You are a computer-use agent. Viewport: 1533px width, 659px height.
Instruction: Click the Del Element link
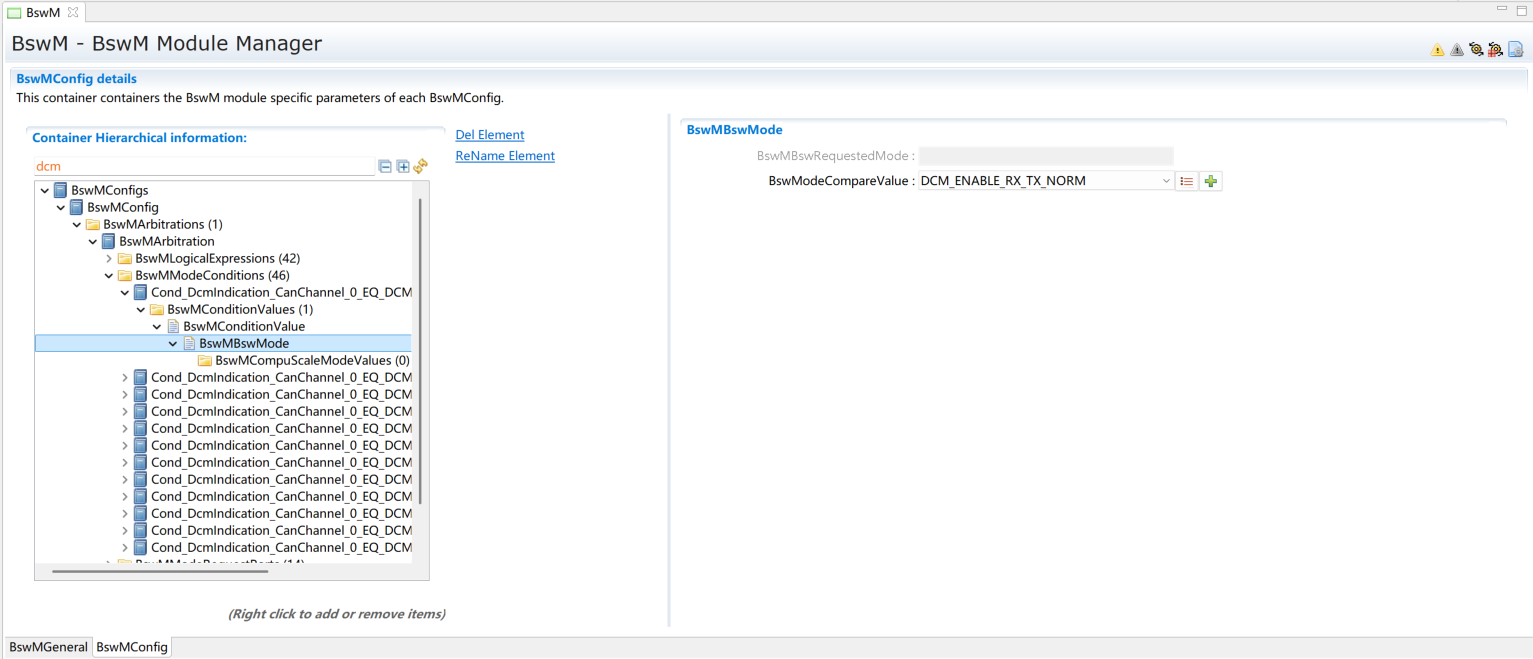pos(489,135)
